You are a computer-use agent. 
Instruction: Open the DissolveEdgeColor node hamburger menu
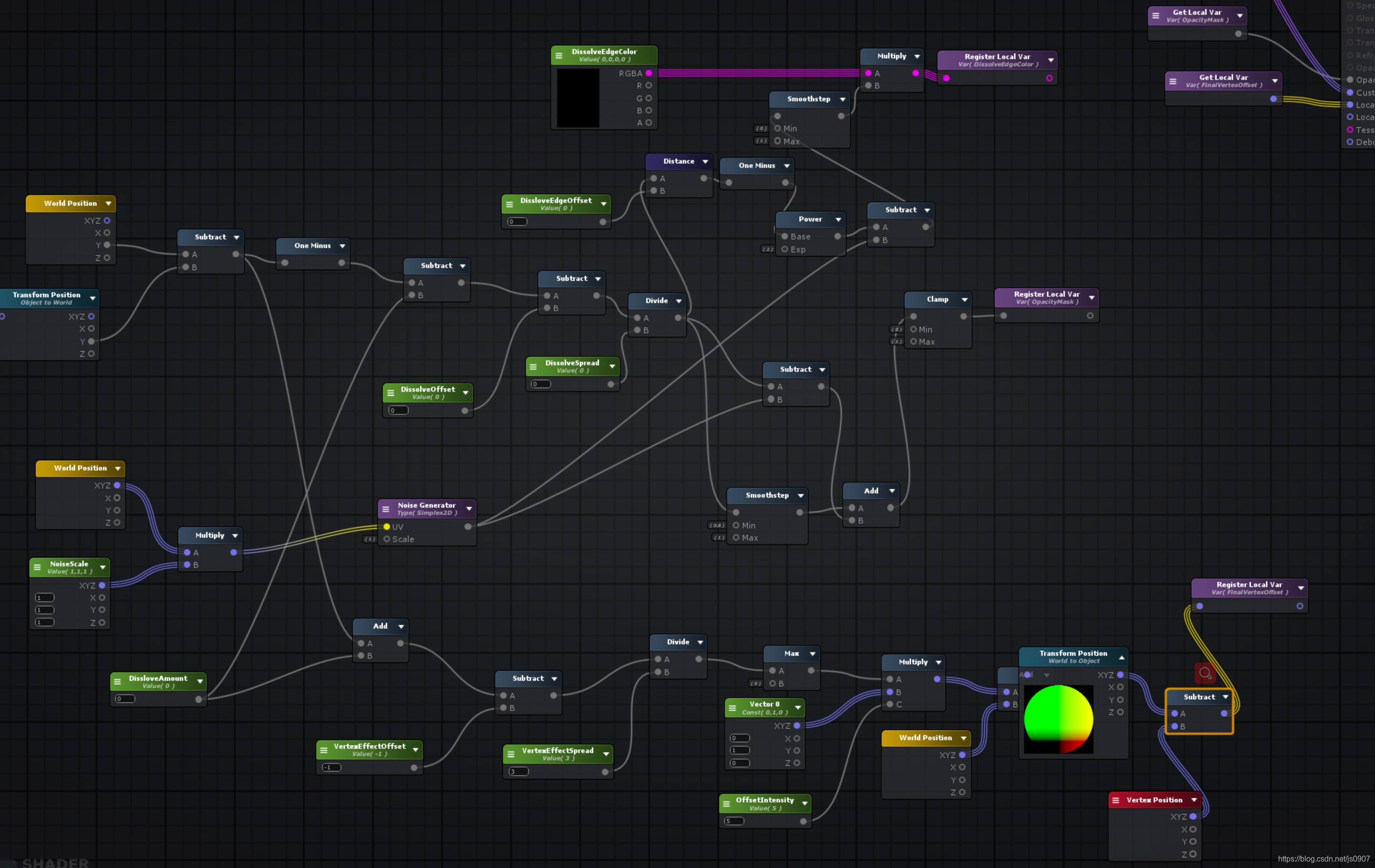tap(559, 55)
